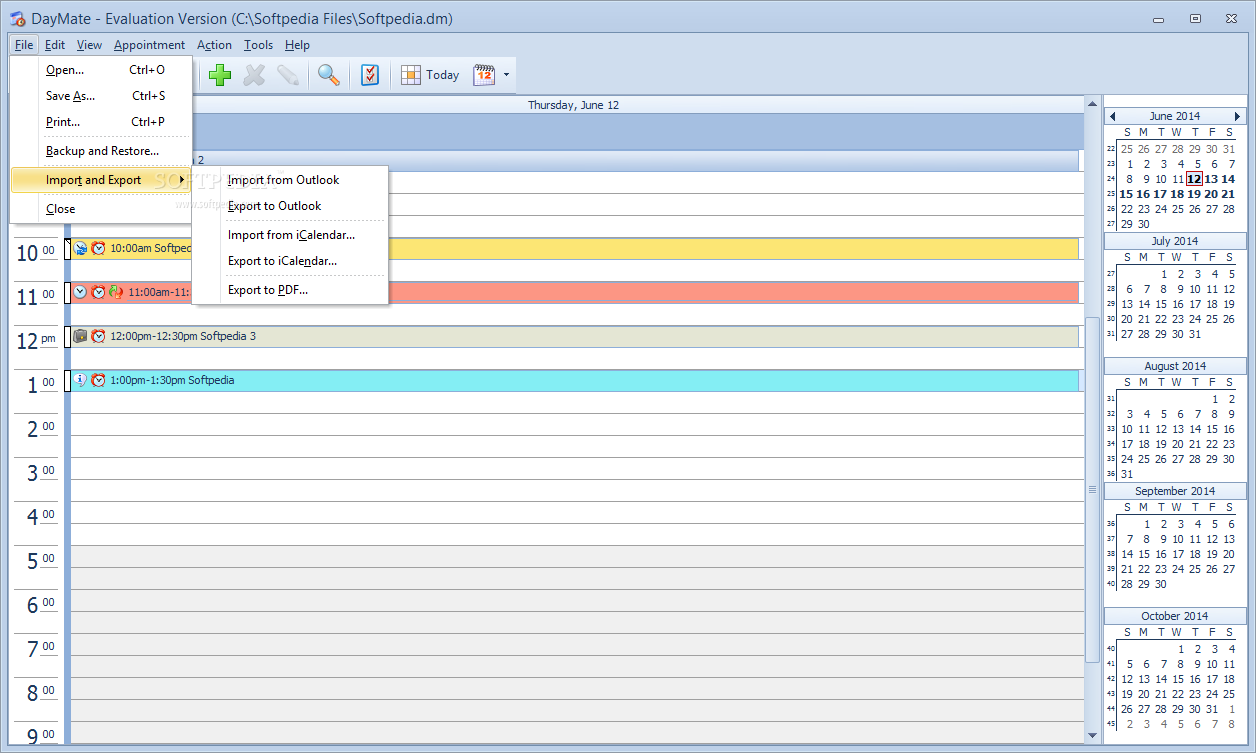1256x753 pixels.
Task: Select the 12:00pm-12:30pm Softpedia 3 appointment
Action: (575, 336)
